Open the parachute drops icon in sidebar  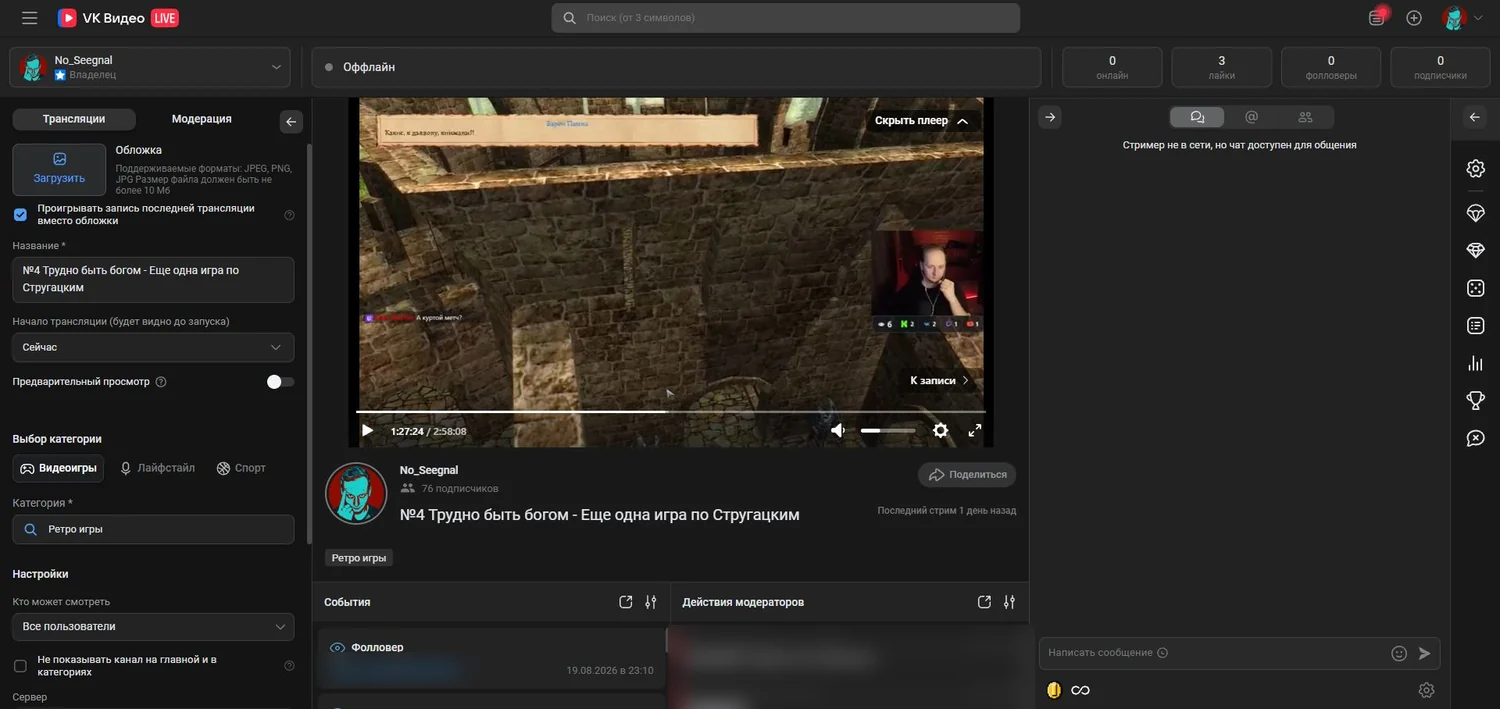coord(1475,213)
